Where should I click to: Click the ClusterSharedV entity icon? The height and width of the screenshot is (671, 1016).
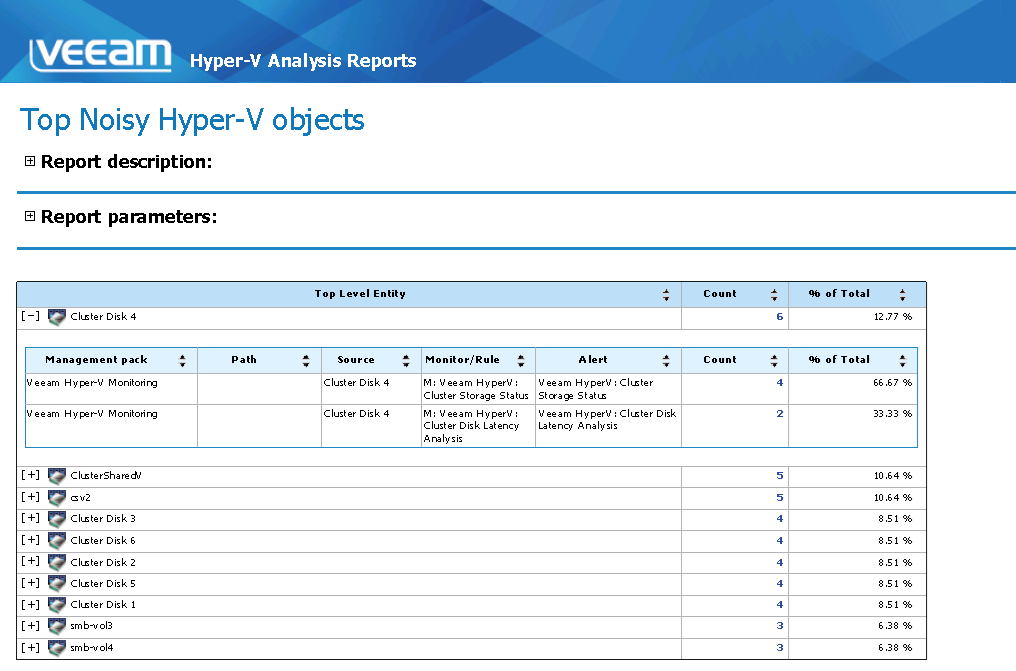coord(57,476)
